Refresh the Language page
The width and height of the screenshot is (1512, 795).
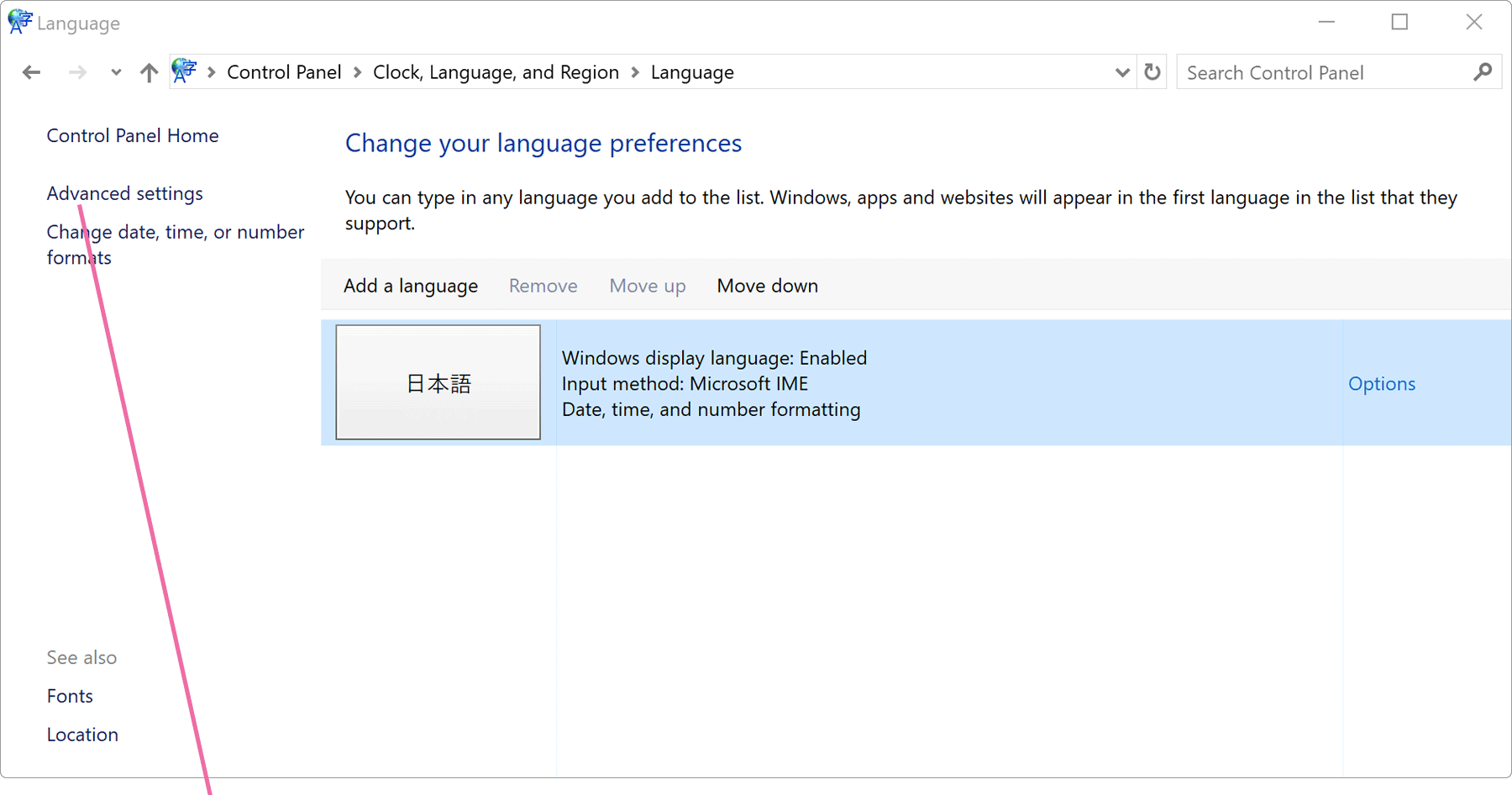coord(1152,72)
